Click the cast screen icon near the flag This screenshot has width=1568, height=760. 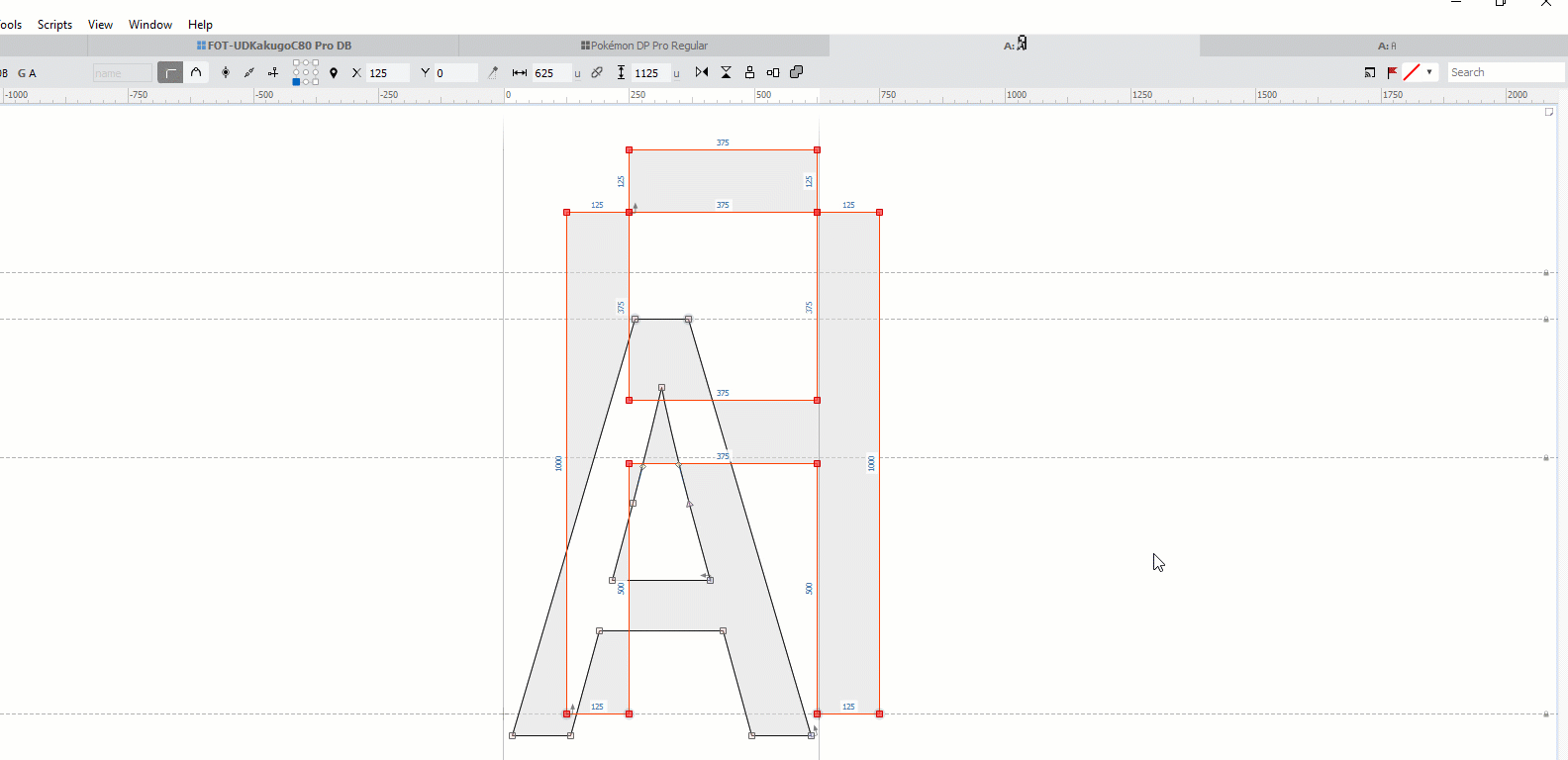pos(1370,72)
